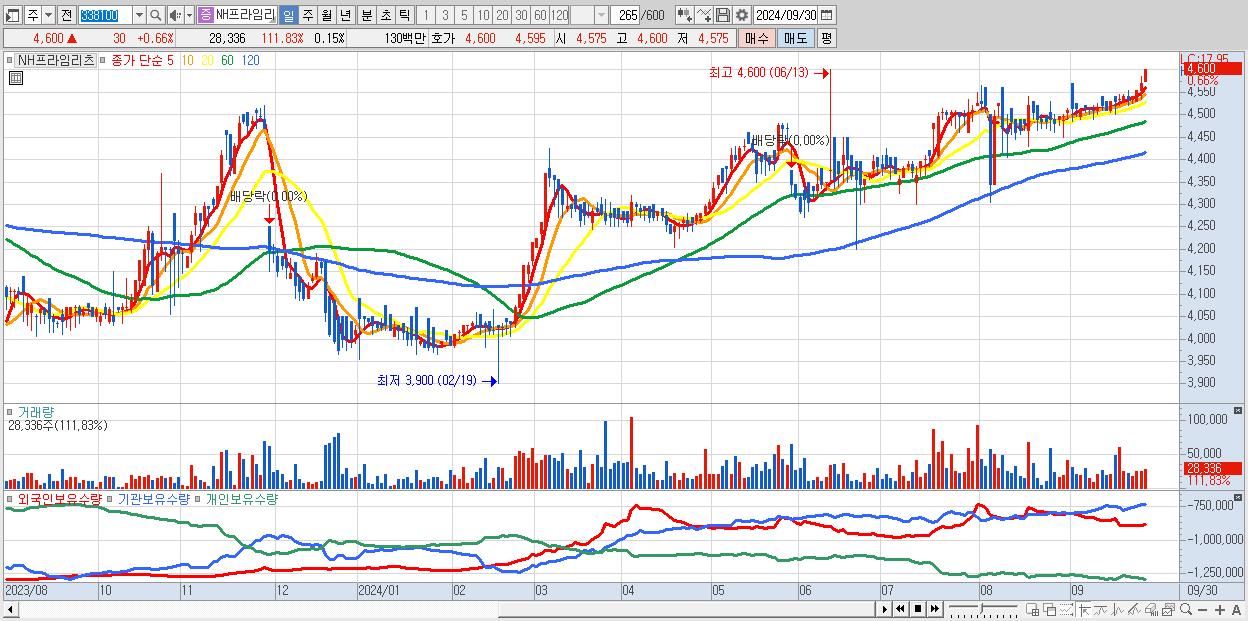The width and height of the screenshot is (1248, 621).
Task: Switch to the 분 minute chart period
Action: pos(366,15)
